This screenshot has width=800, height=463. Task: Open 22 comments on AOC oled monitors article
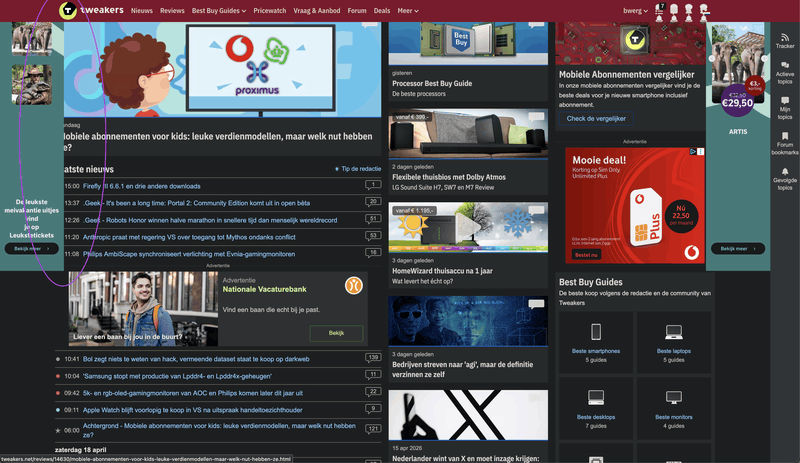[x=373, y=392]
